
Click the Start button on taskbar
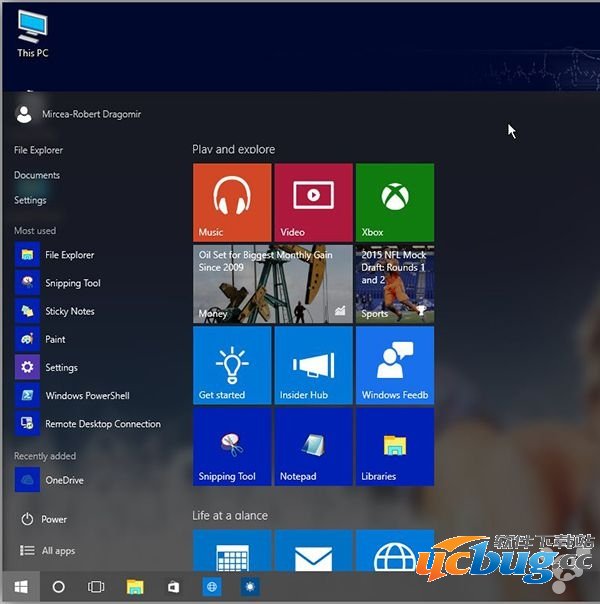point(21,587)
